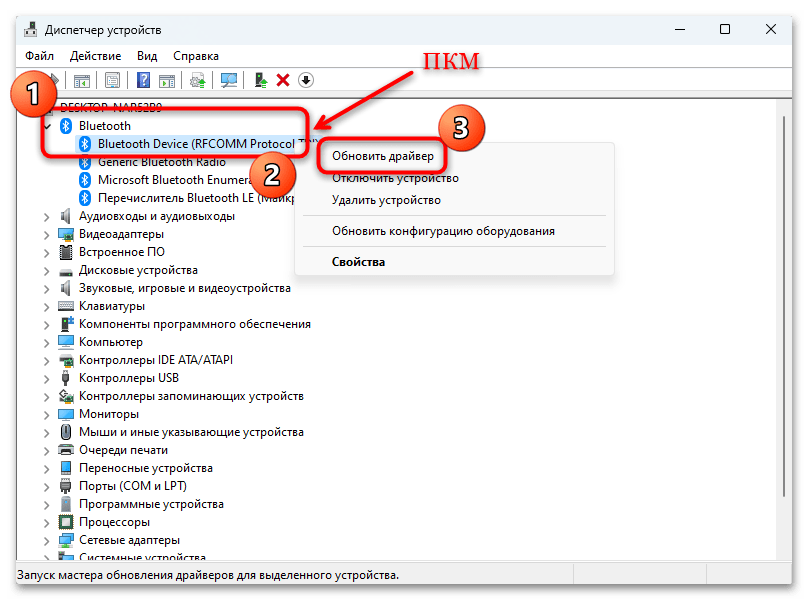Click the monitor icon of Компьютер
Image resolution: width=808 pixels, height=600 pixels.
66,342
